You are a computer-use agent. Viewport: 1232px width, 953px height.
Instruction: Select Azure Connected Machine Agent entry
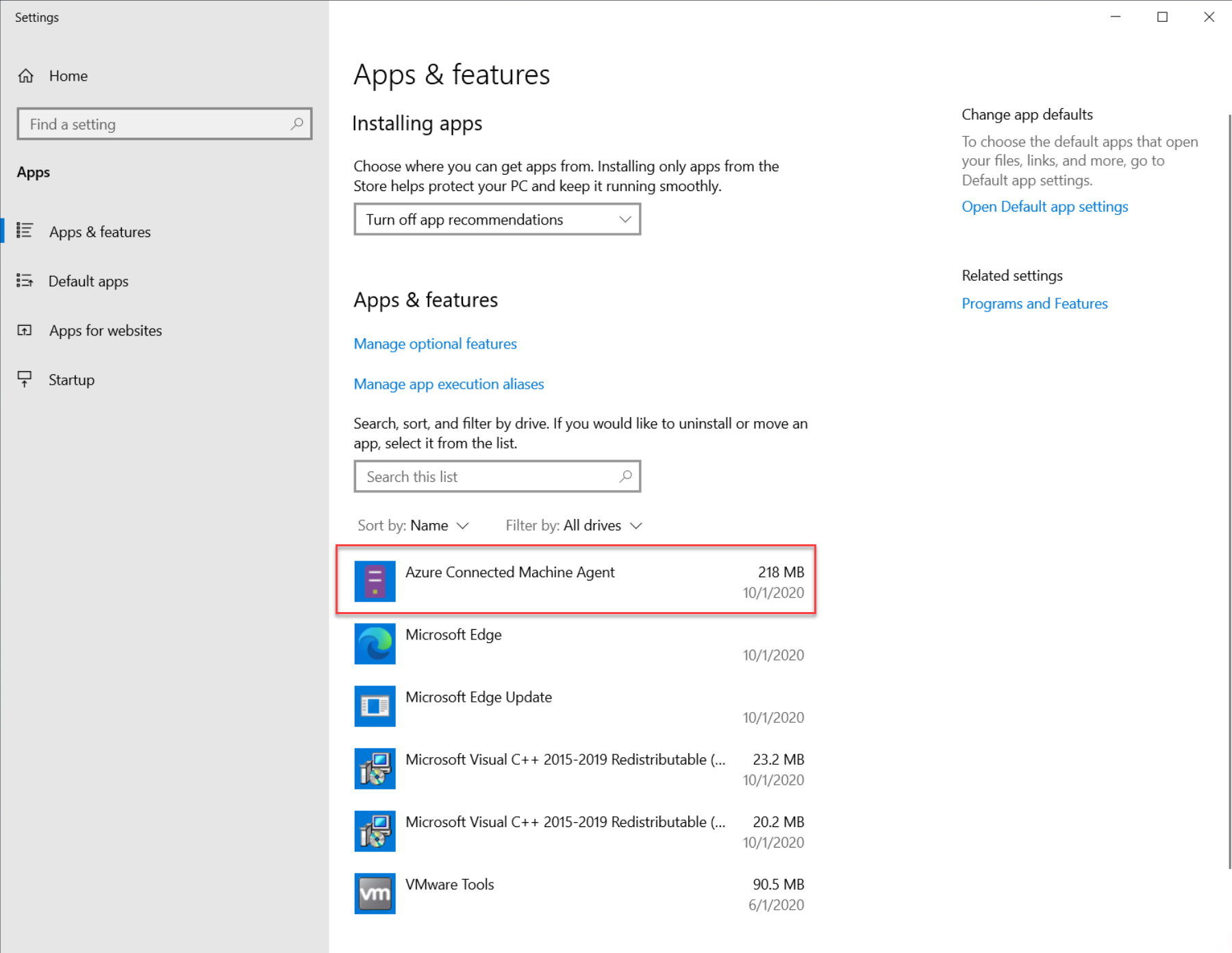tap(576, 580)
